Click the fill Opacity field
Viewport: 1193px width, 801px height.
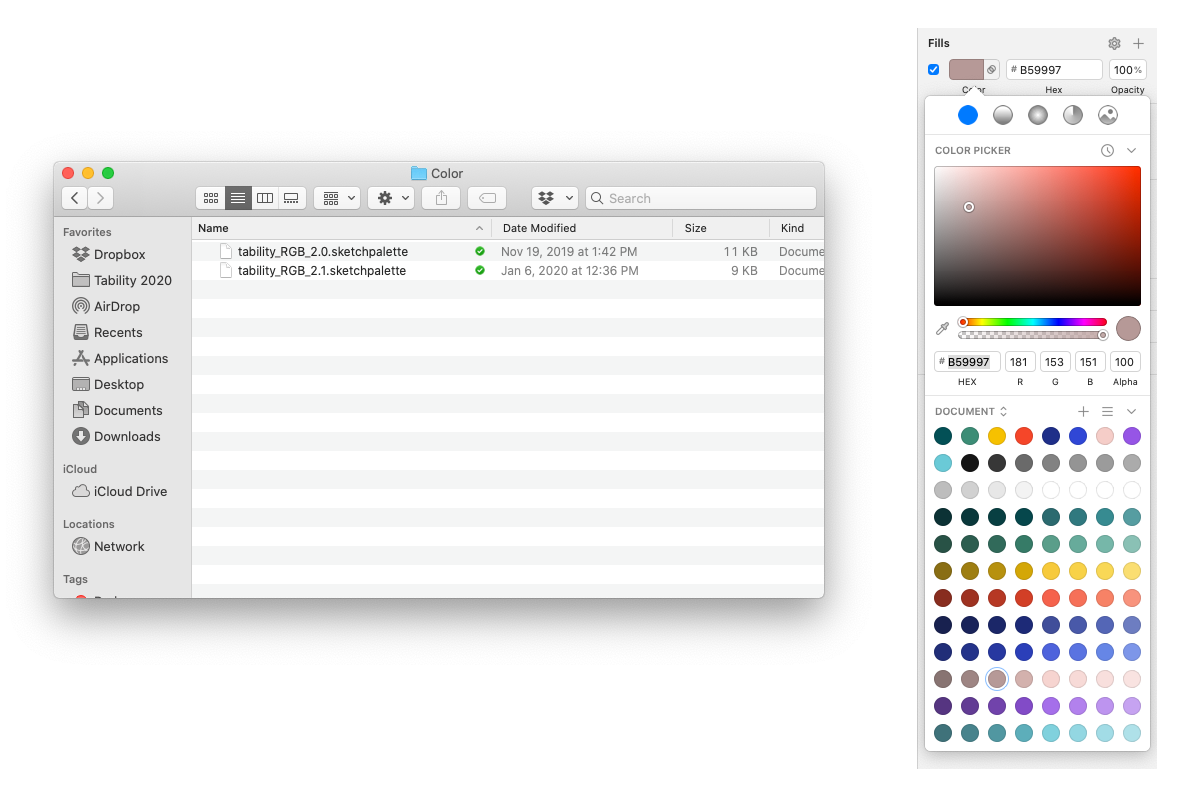[x=1128, y=70]
